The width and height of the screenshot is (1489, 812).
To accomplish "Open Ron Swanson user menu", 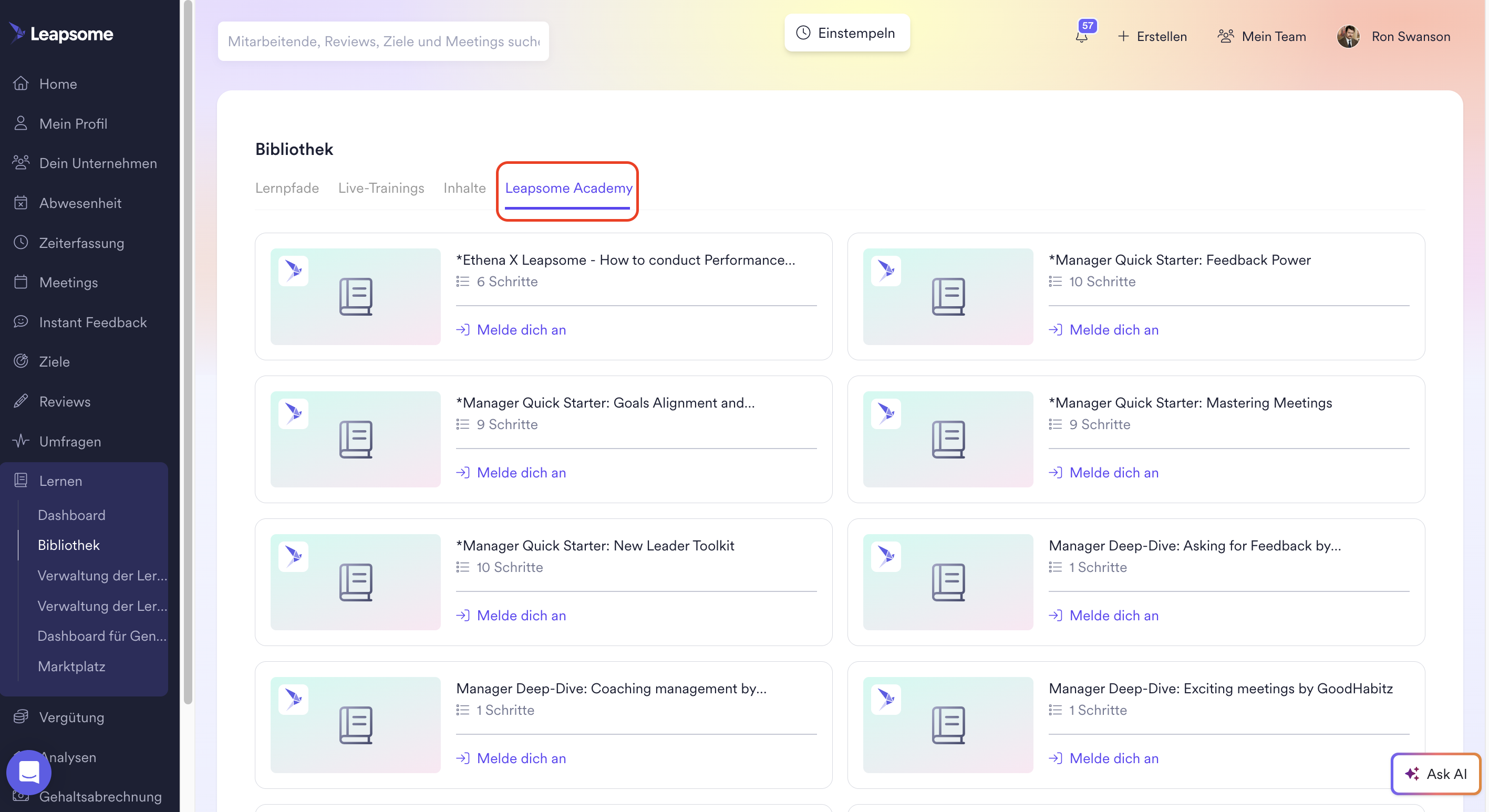I will (1393, 36).
